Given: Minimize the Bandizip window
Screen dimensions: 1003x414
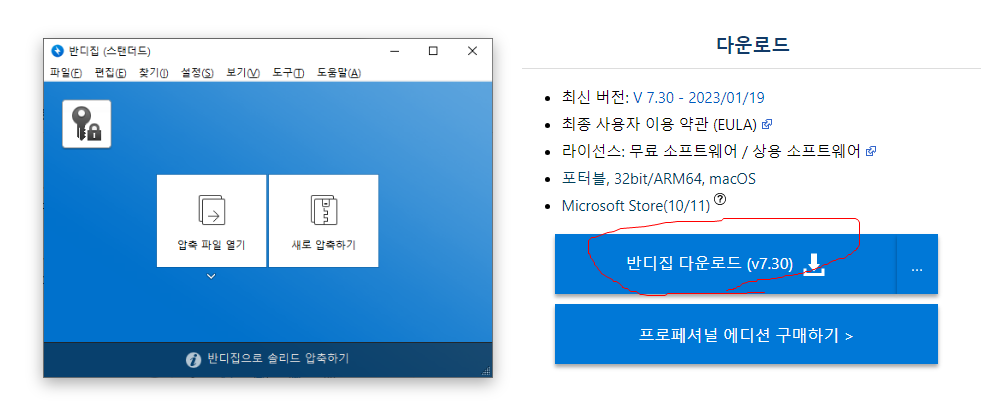Looking at the screenshot, I should pyautogui.click(x=395, y=51).
